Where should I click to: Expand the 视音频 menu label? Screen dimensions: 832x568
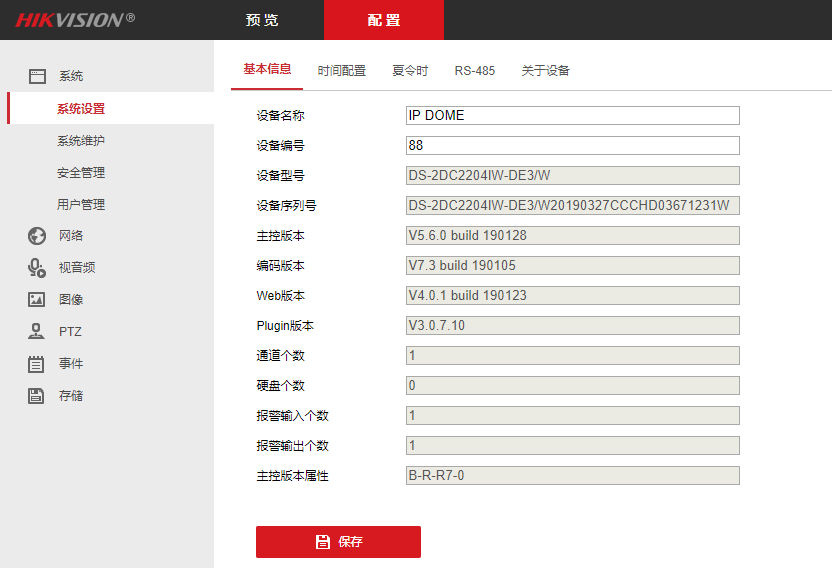click(x=77, y=268)
